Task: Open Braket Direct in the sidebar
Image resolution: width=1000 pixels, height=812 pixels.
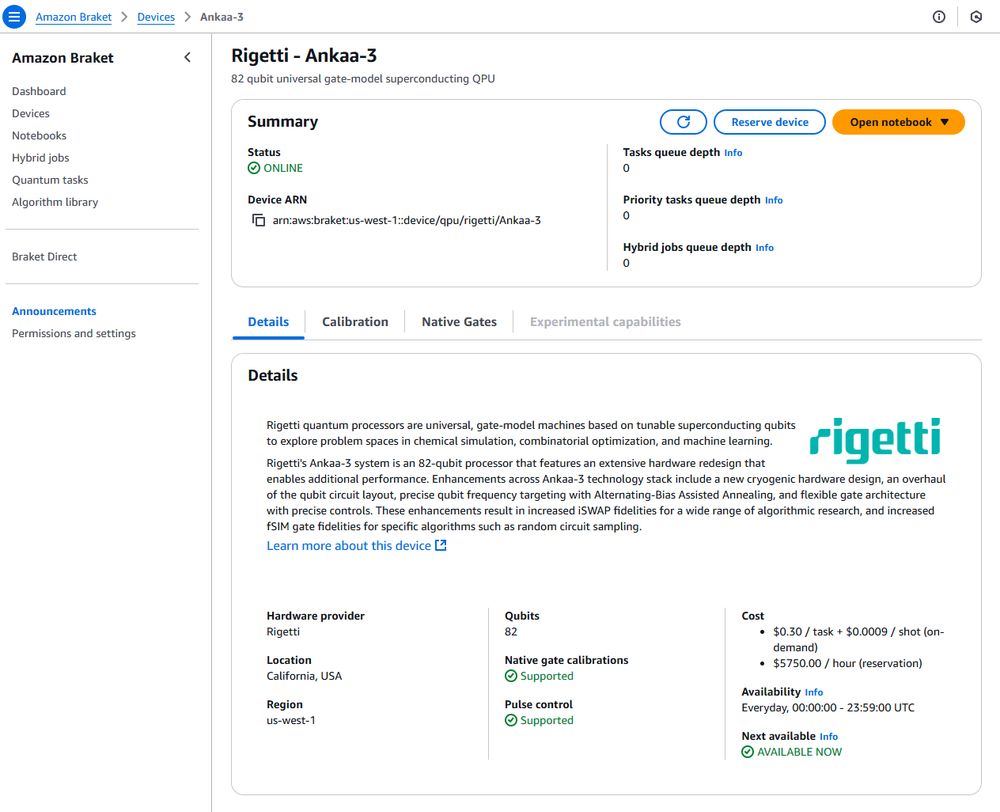Action: point(44,256)
